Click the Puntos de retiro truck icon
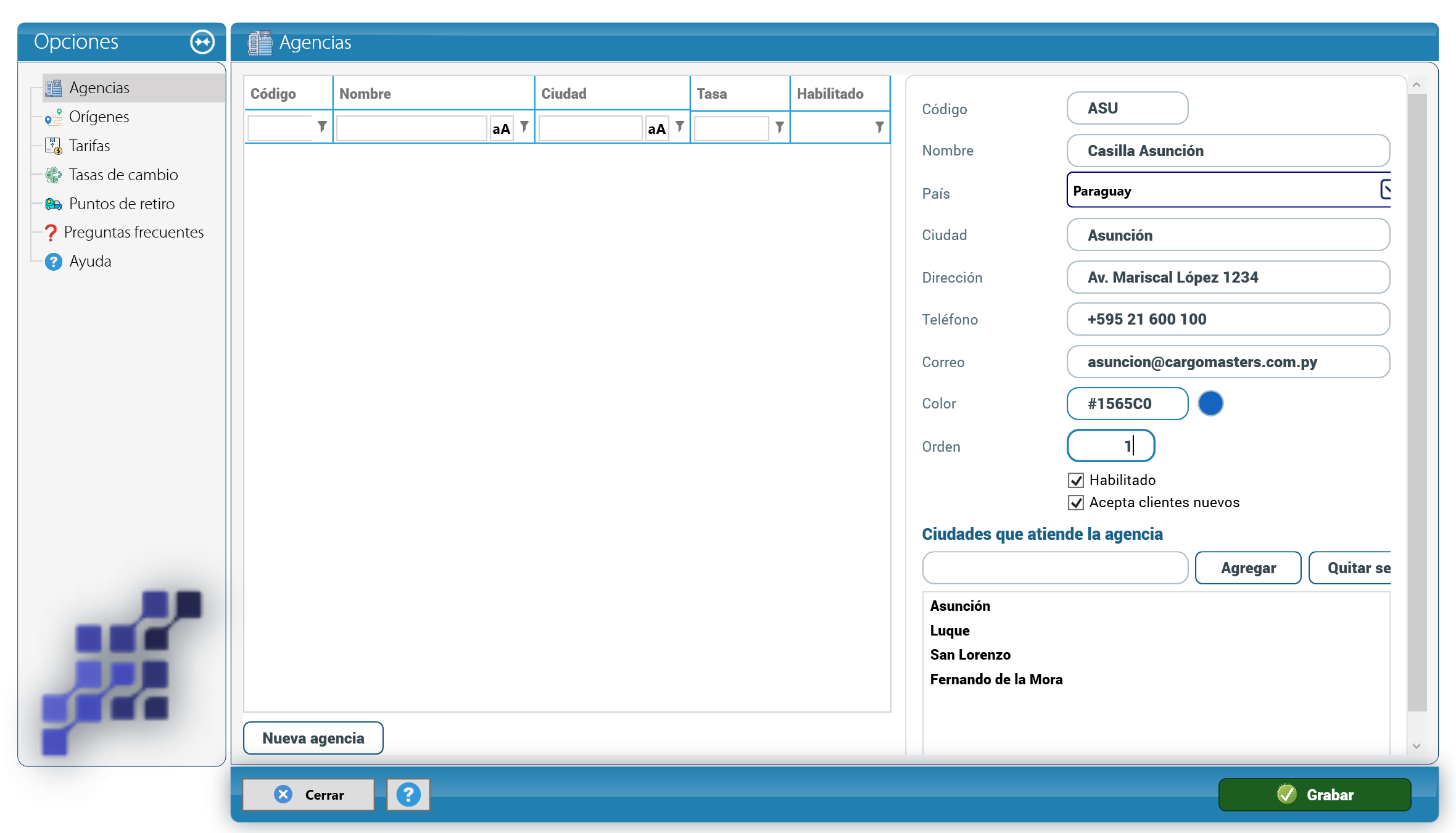Image resolution: width=1456 pixels, height=833 pixels. point(54,204)
